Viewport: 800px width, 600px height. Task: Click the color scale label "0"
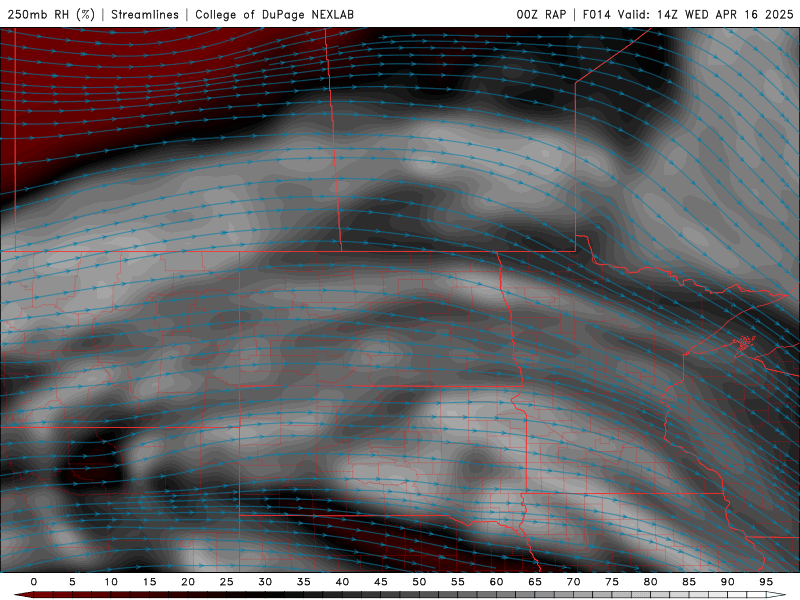click(34, 582)
